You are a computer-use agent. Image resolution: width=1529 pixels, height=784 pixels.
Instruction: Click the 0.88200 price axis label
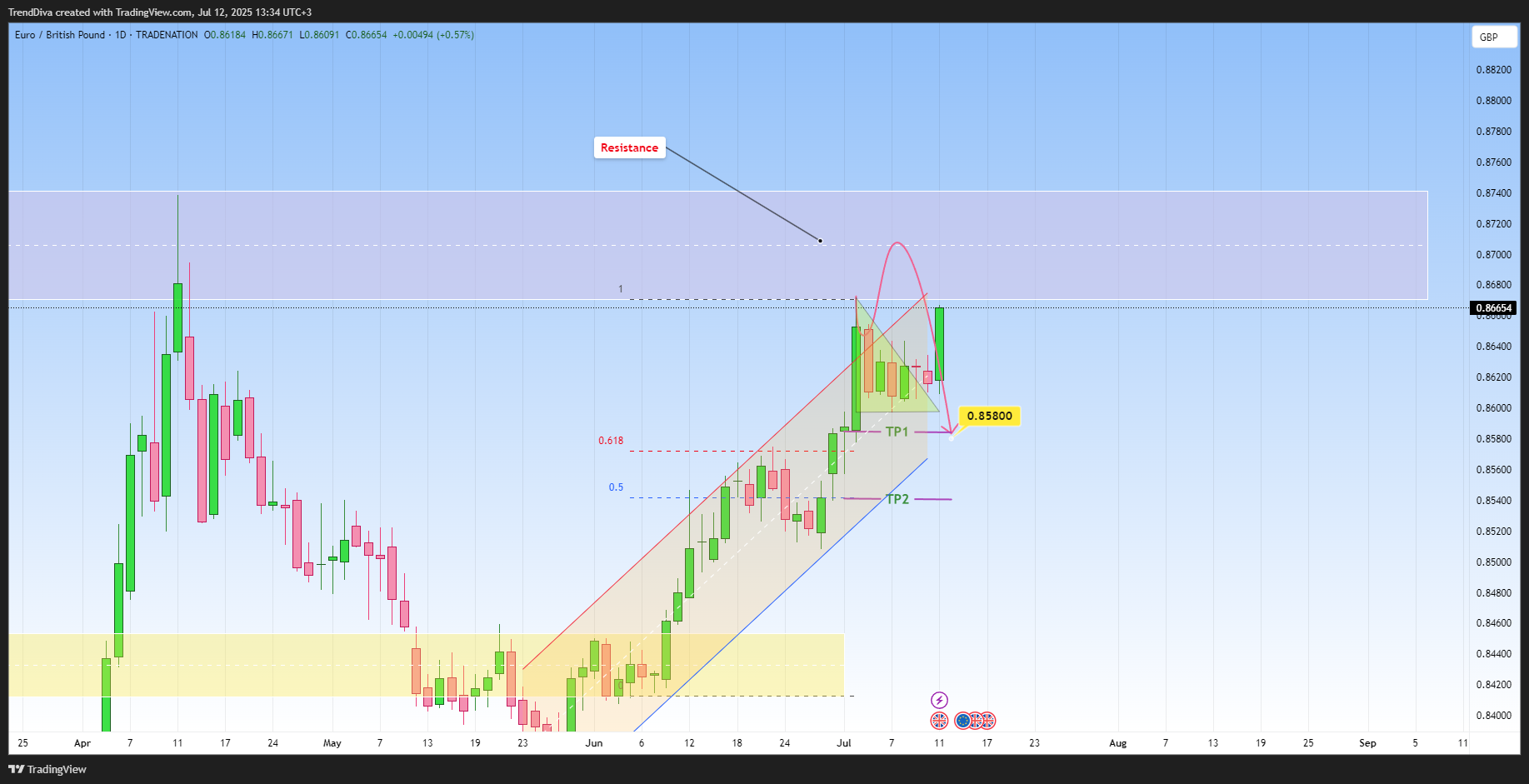click(x=1494, y=70)
